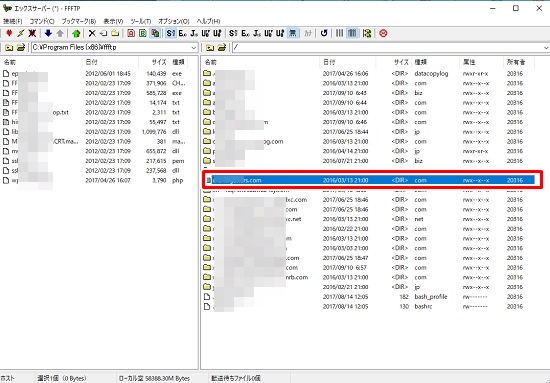Open change-folder icon in local pane
Screen dimensions: 550x383
pyautogui.click(x=21, y=47)
